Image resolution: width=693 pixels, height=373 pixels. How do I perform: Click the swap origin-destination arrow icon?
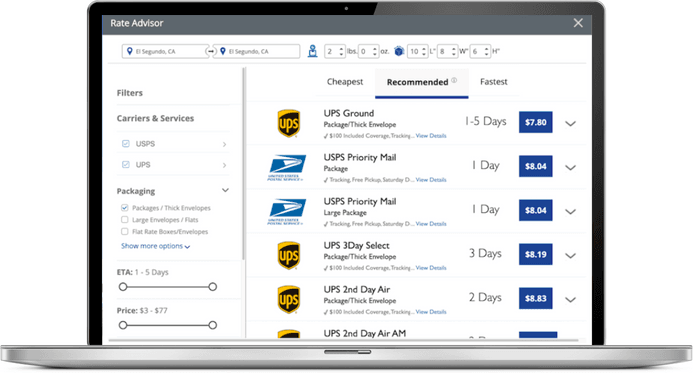tap(211, 52)
